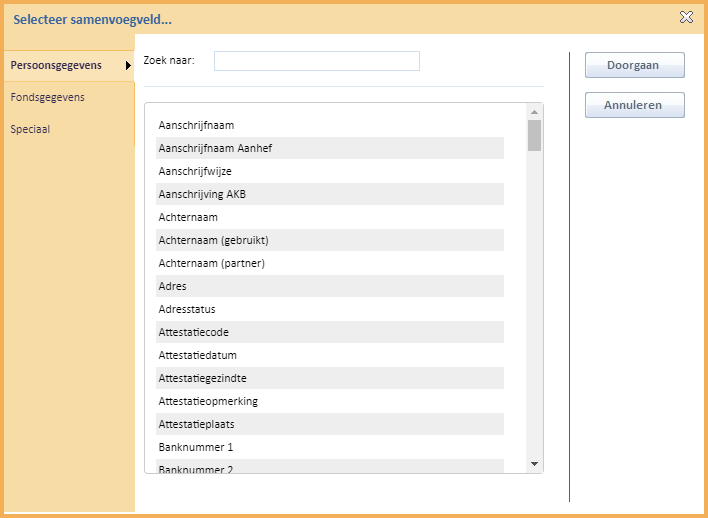The image size is (708, 518).
Task: Open the Persoonsgegevens category
Action: coord(69,65)
